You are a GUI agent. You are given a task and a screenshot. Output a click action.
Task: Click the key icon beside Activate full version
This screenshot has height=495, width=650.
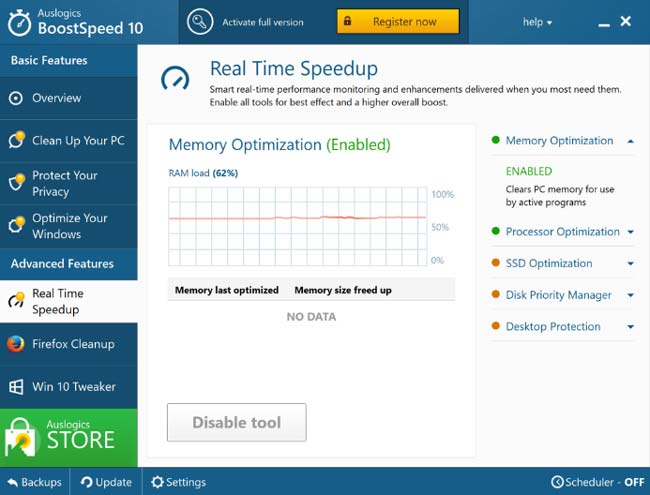coord(200,22)
